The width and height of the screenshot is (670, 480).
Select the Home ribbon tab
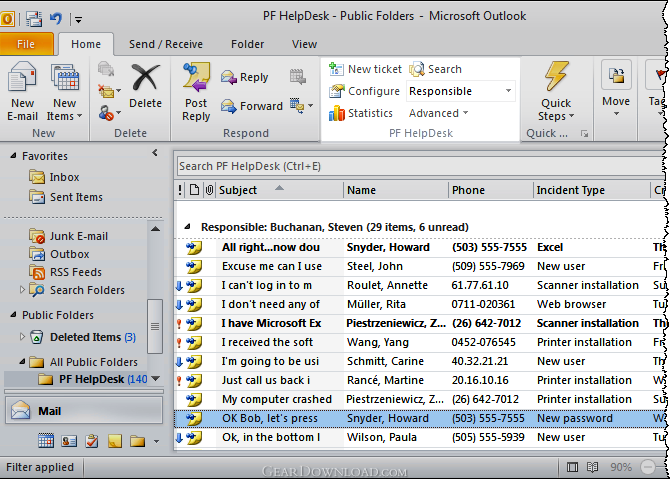pos(86,44)
